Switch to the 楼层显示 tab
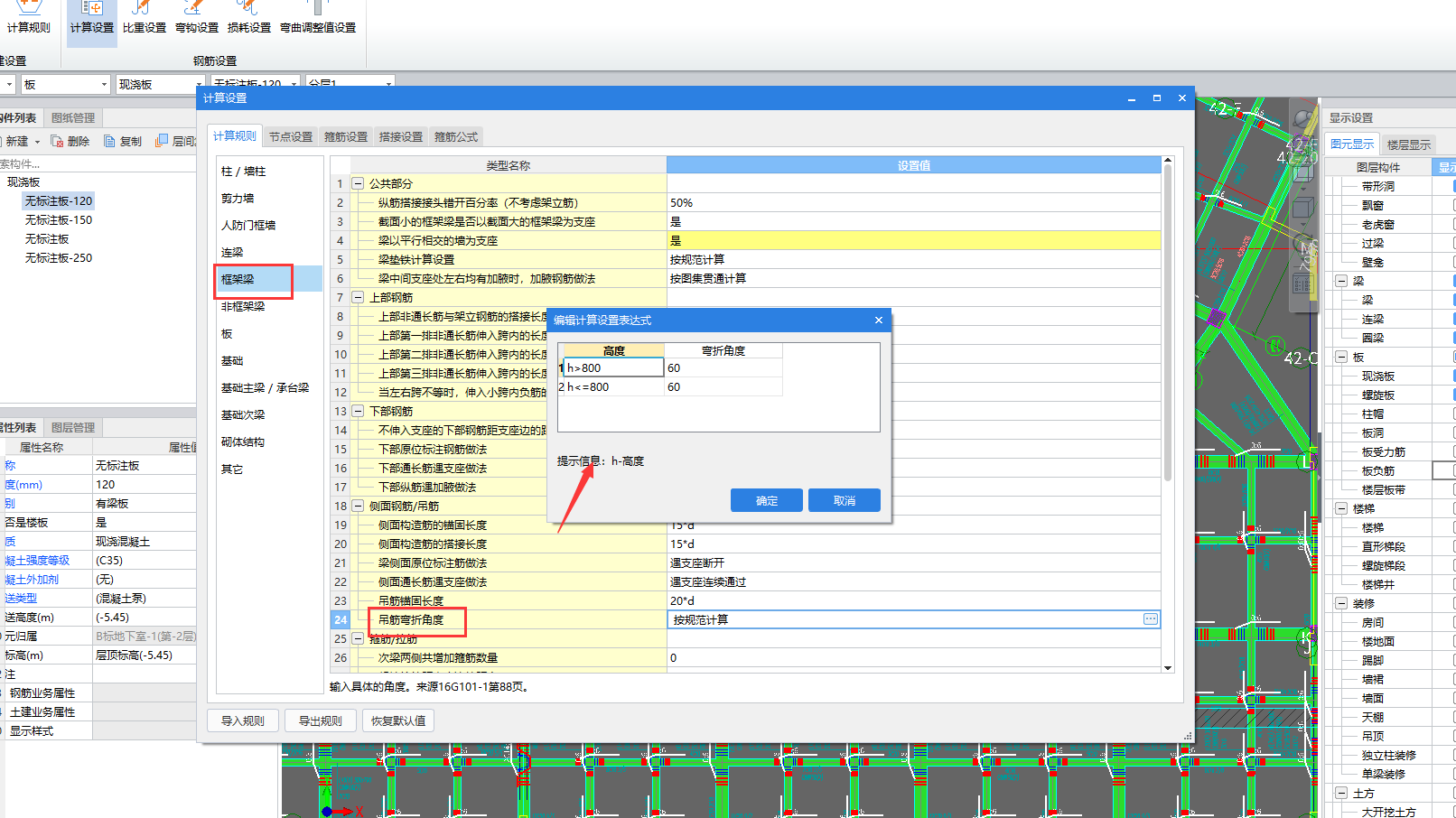This screenshot has height=818, width=1456. (x=1409, y=144)
